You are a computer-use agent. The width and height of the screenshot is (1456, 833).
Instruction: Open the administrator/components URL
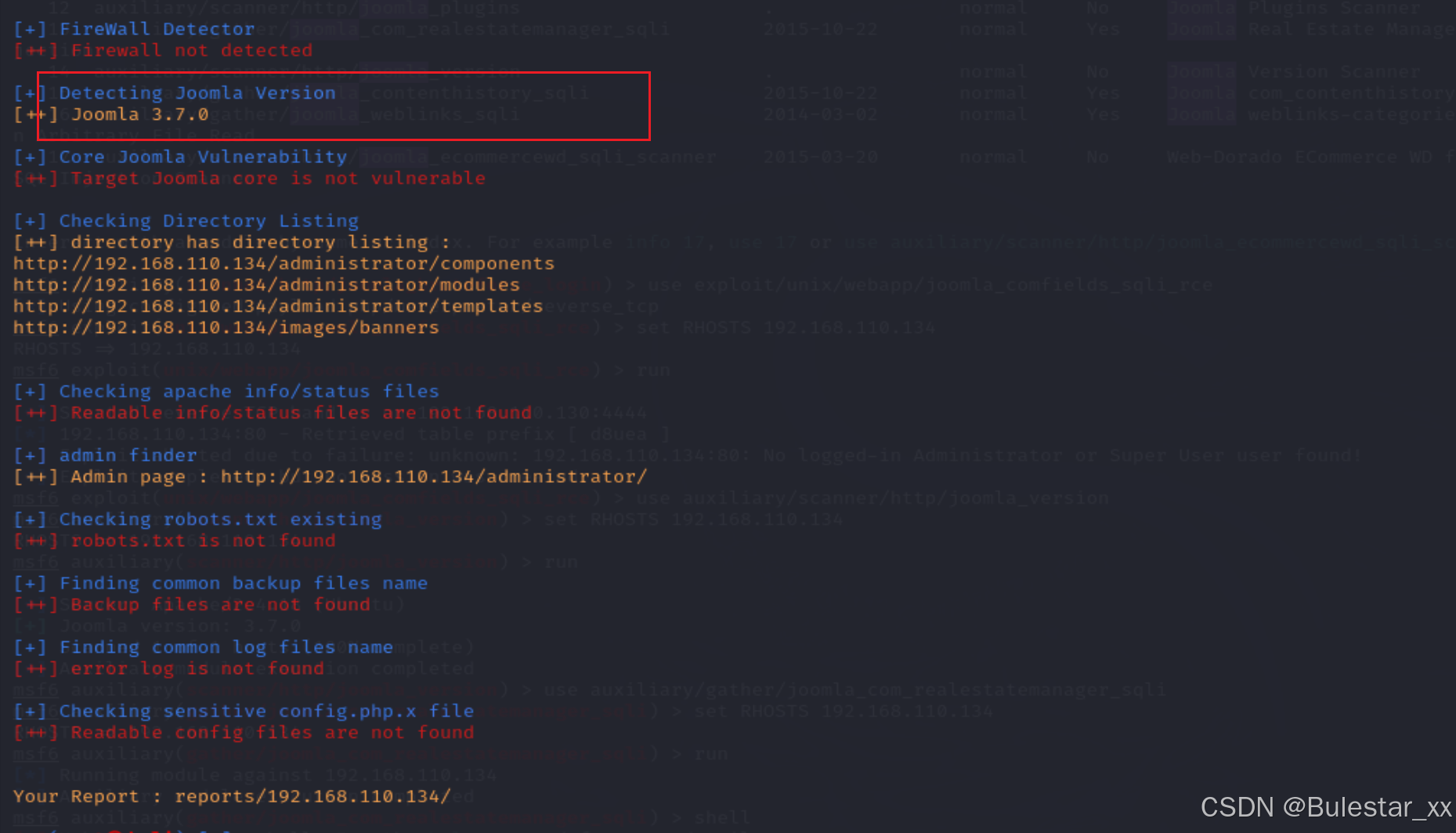pyautogui.click(x=284, y=263)
